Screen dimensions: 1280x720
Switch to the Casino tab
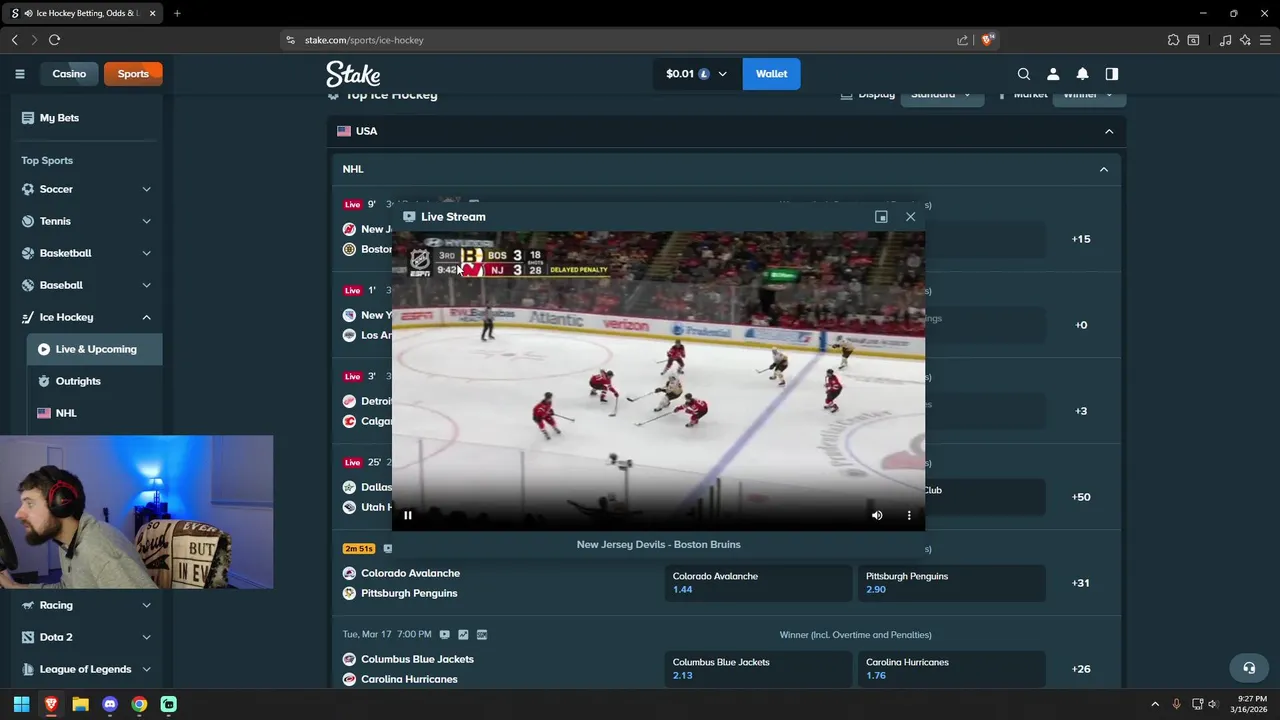point(69,74)
